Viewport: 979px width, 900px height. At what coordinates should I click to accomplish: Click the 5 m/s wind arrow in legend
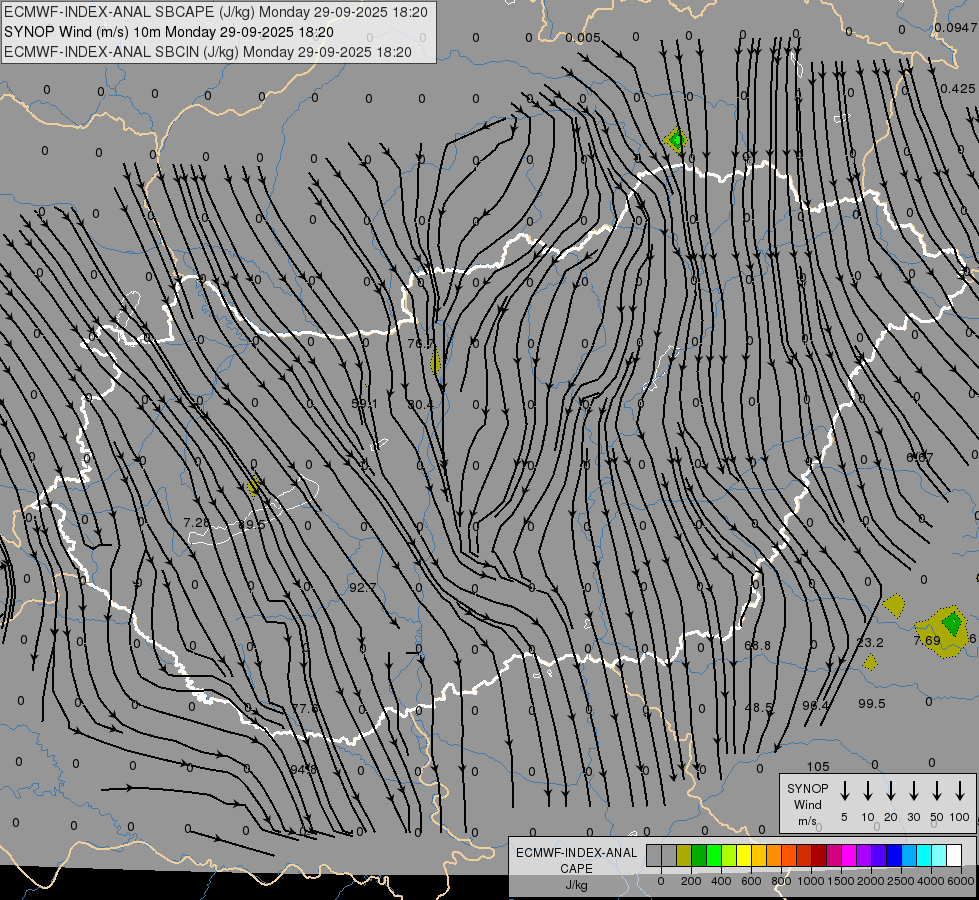(x=845, y=791)
